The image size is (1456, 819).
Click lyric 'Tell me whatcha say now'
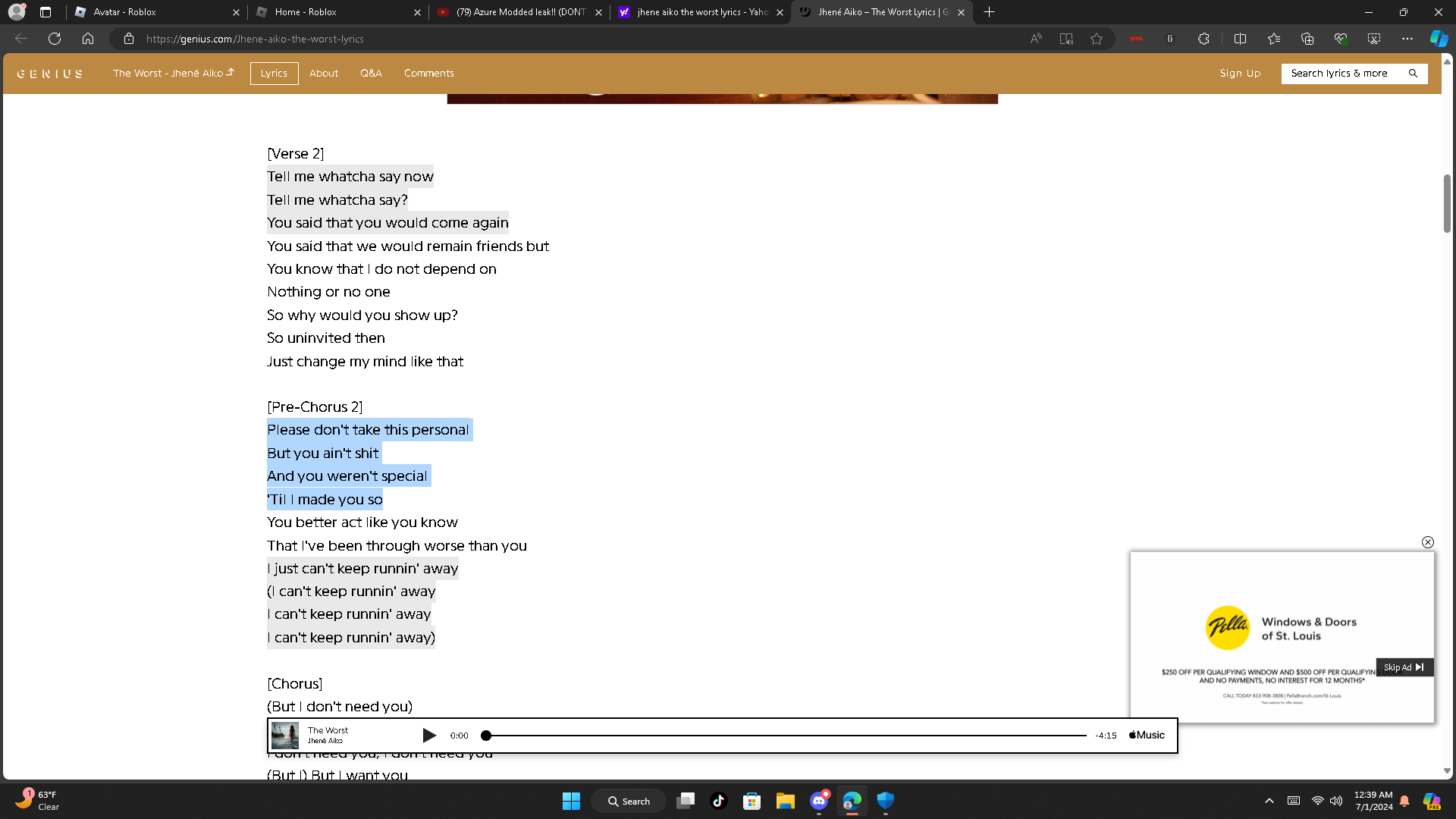click(350, 177)
